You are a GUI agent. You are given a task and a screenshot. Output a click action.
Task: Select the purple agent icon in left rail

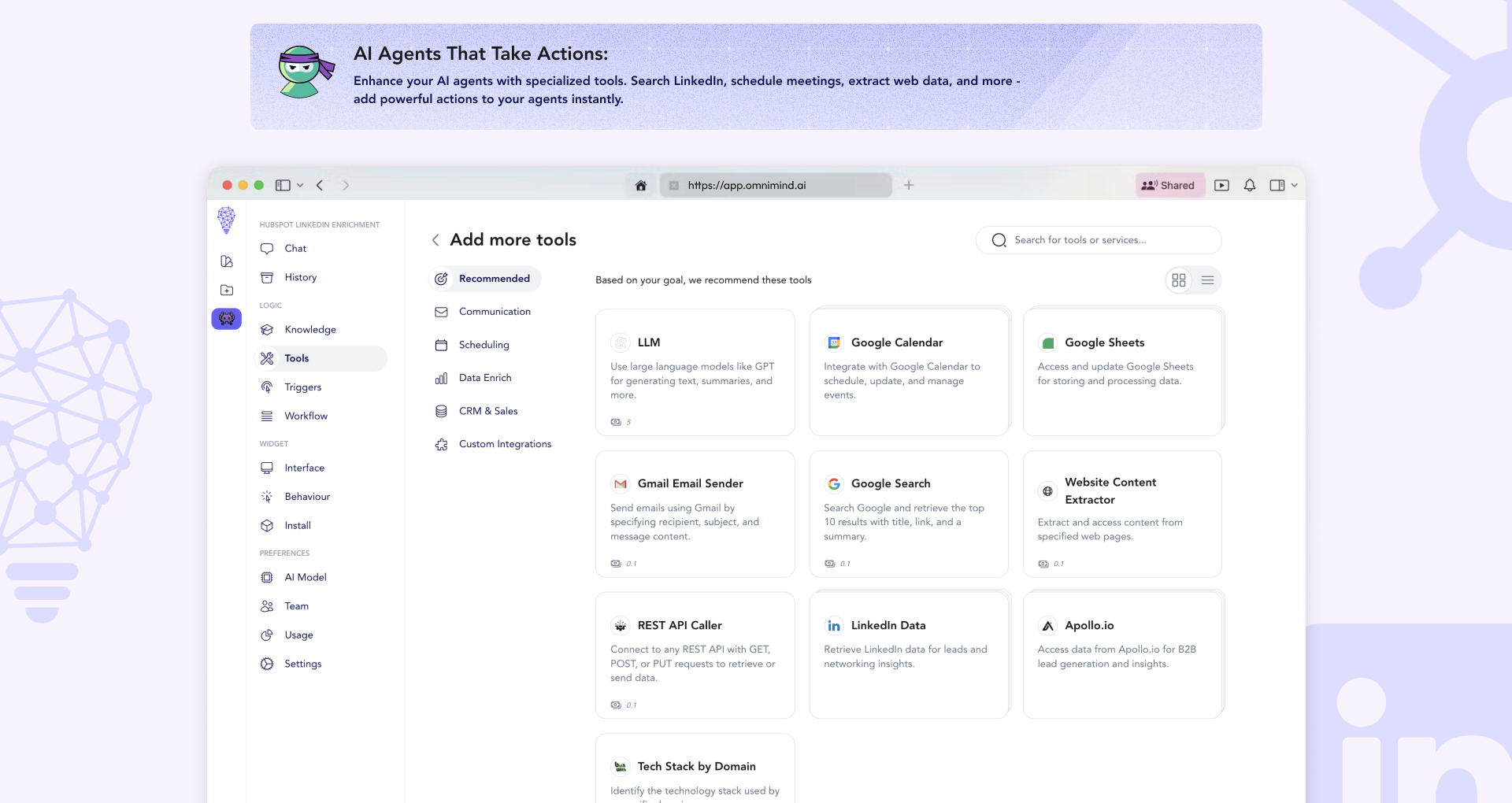point(227,319)
